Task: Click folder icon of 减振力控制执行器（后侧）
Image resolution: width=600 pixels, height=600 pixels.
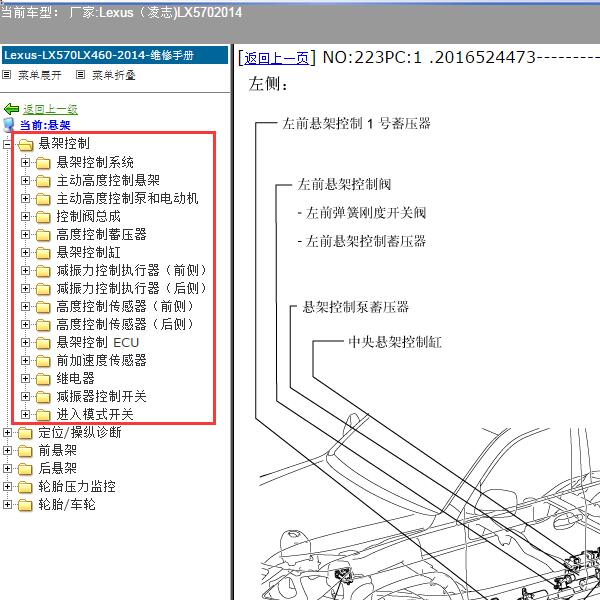Action: [43, 289]
